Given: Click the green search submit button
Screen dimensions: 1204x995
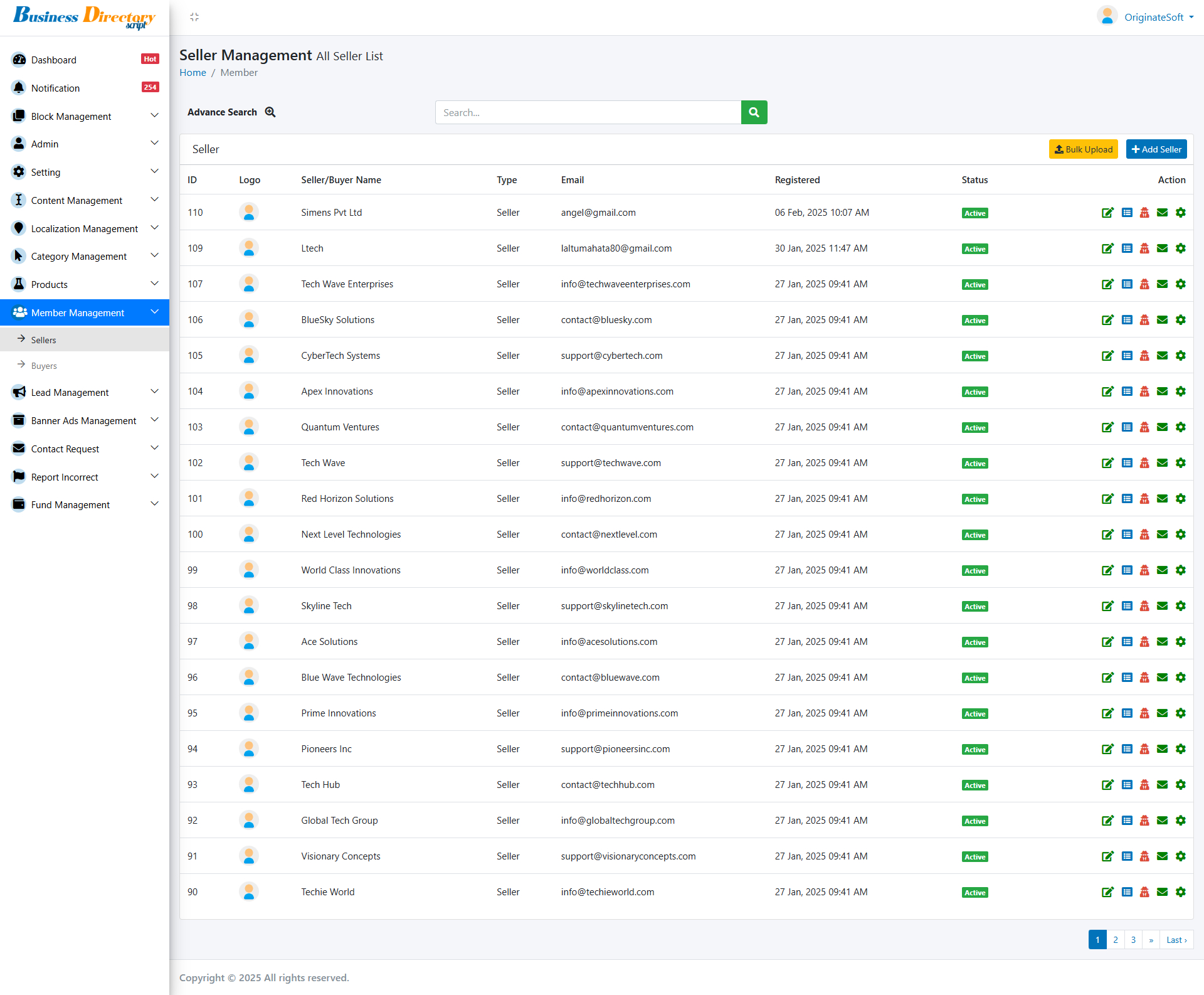Looking at the screenshot, I should pos(754,112).
